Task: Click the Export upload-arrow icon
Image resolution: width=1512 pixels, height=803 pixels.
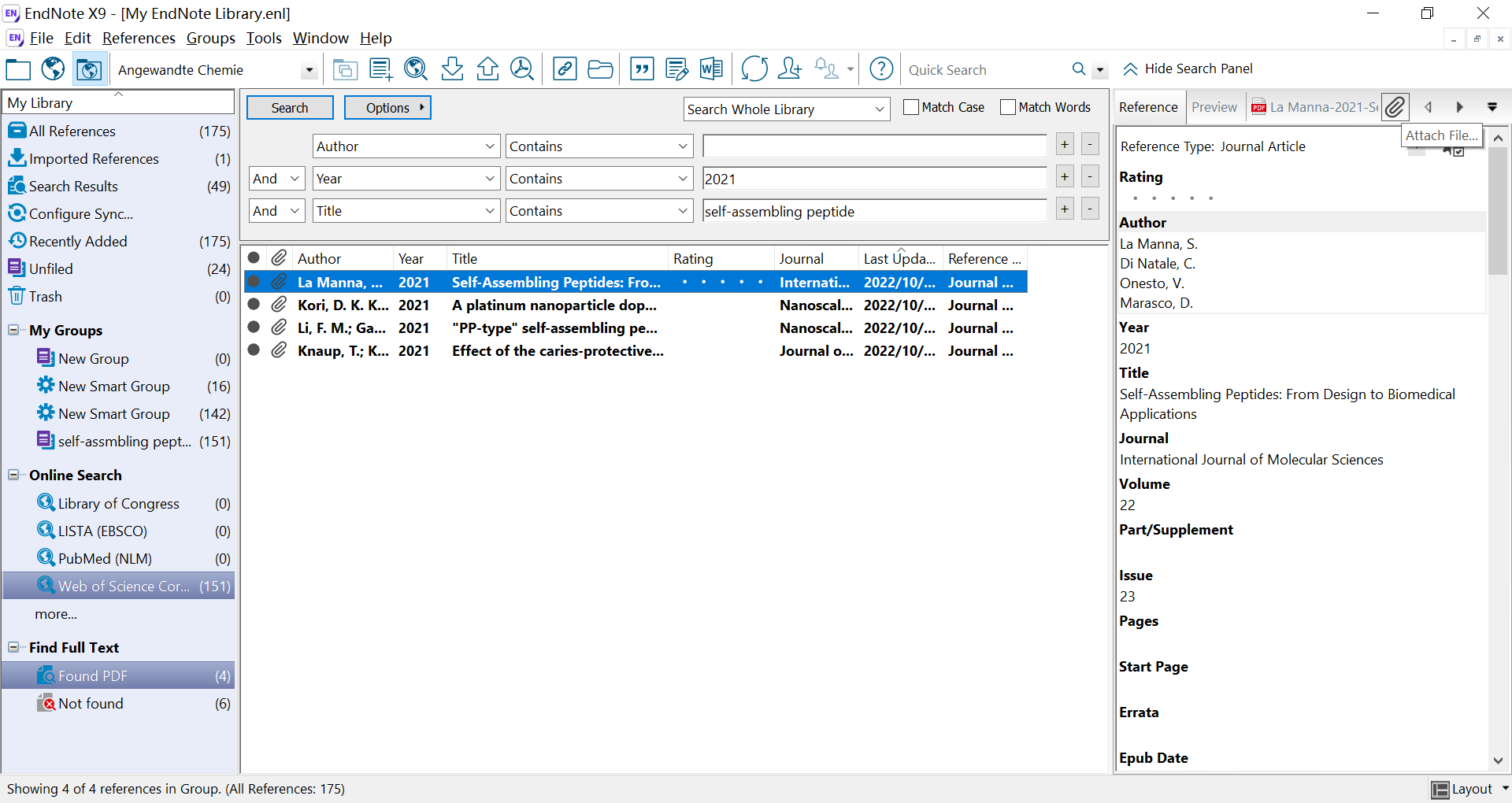Action: (487, 69)
